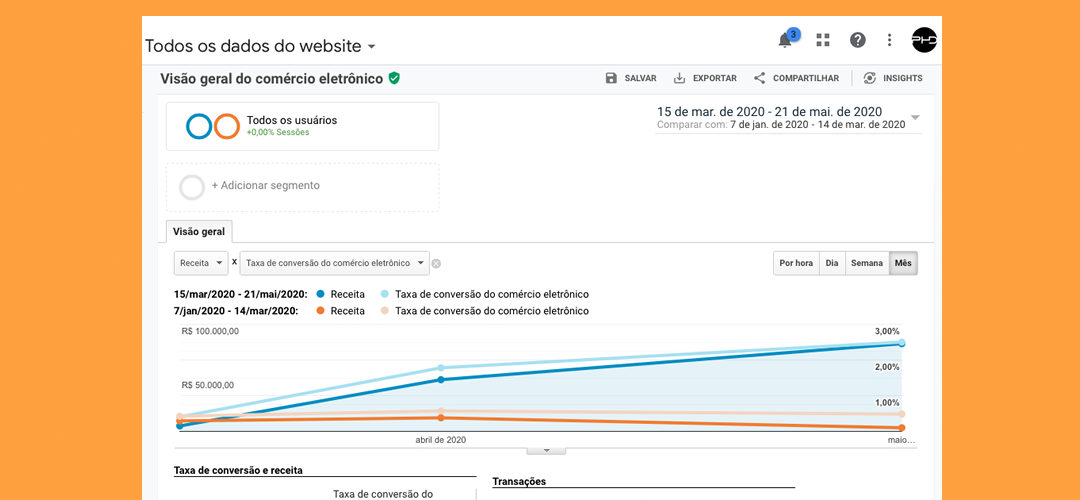Click the 15 de mar. de 2020 date range

[769, 112]
